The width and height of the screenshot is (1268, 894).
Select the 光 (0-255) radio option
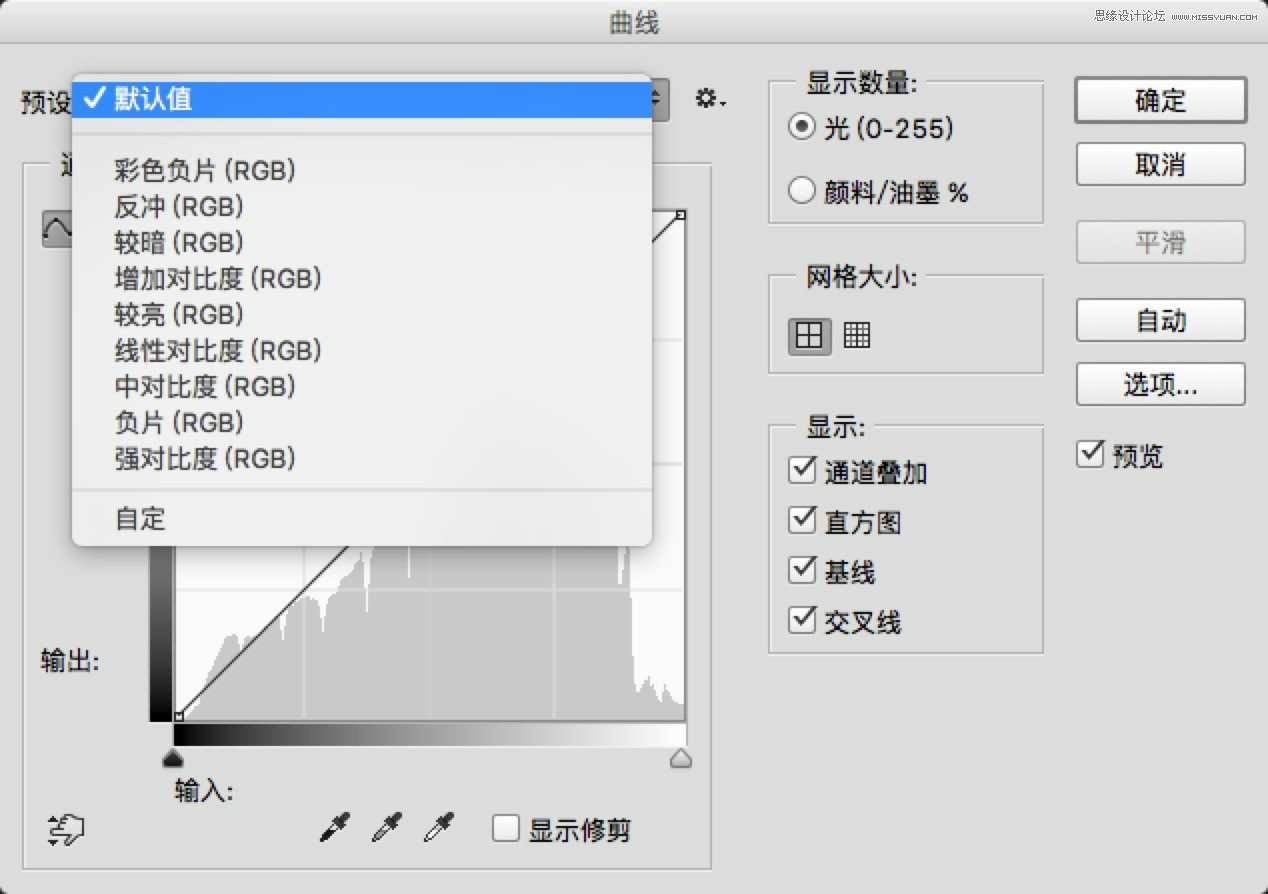802,128
